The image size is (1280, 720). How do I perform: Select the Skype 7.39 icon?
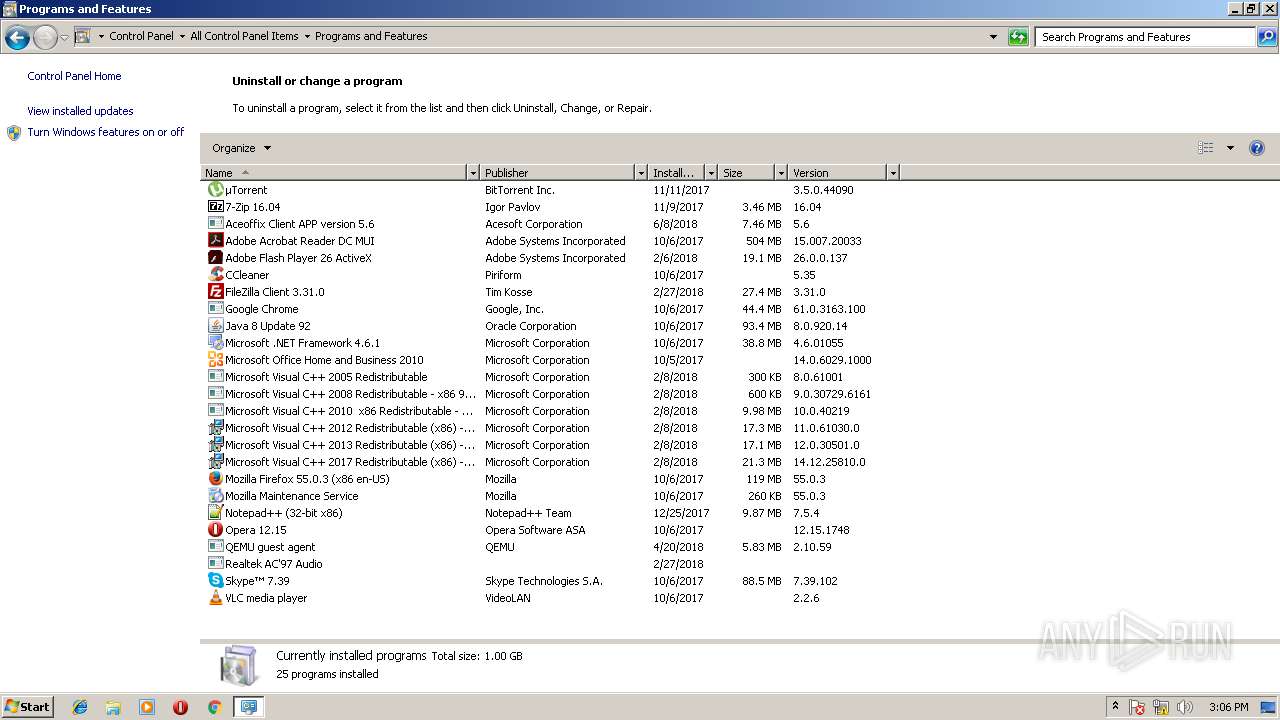pyautogui.click(x=215, y=581)
